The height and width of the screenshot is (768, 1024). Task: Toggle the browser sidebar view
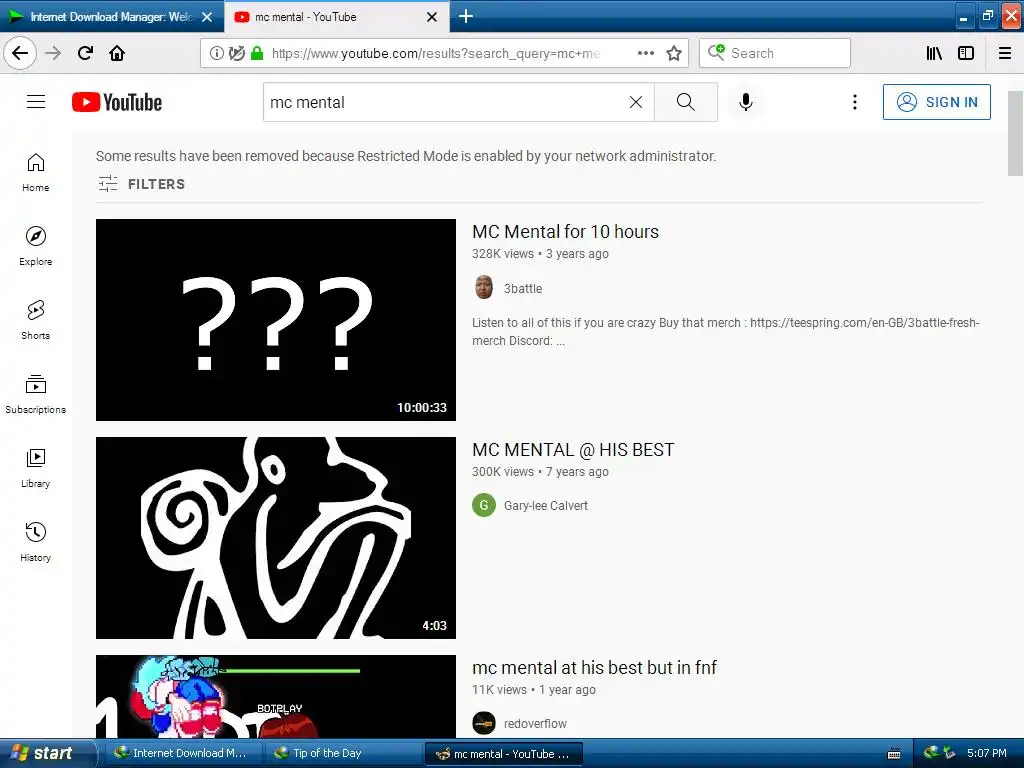click(966, 53)
